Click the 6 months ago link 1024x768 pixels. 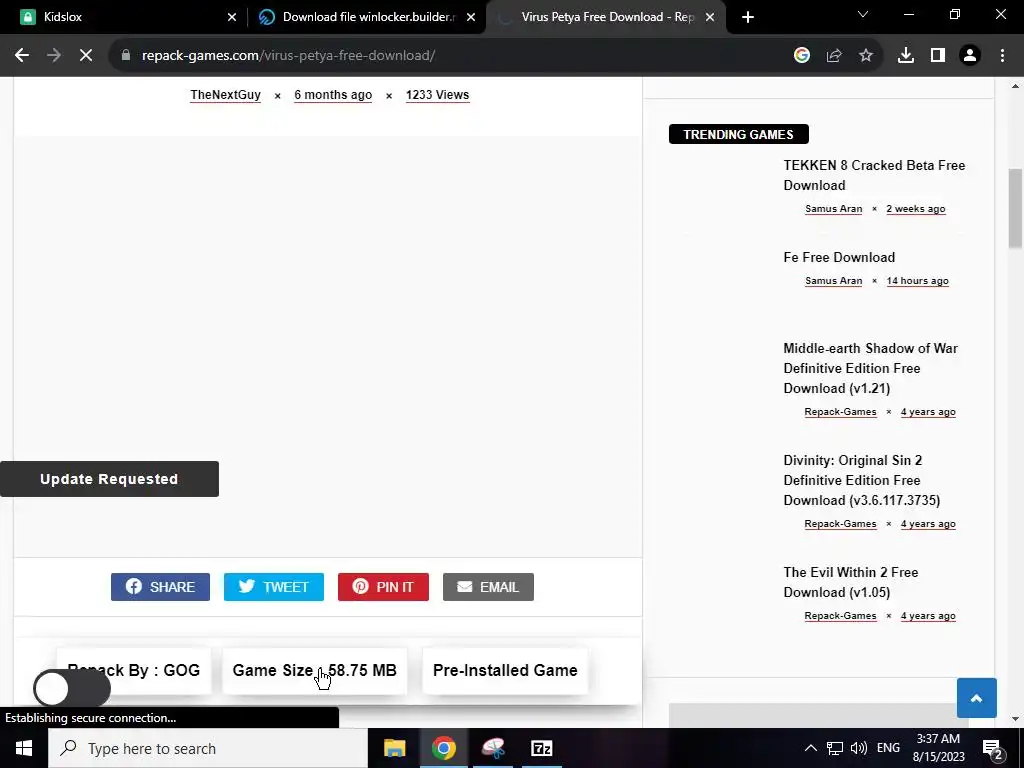333,95
